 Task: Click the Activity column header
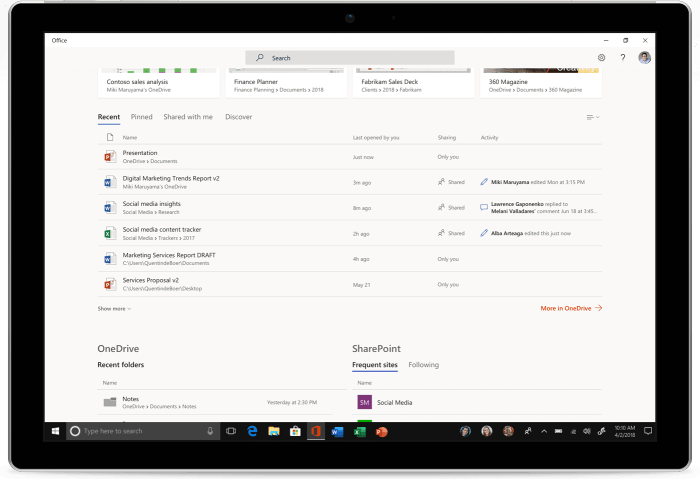[x=489, y=137]
